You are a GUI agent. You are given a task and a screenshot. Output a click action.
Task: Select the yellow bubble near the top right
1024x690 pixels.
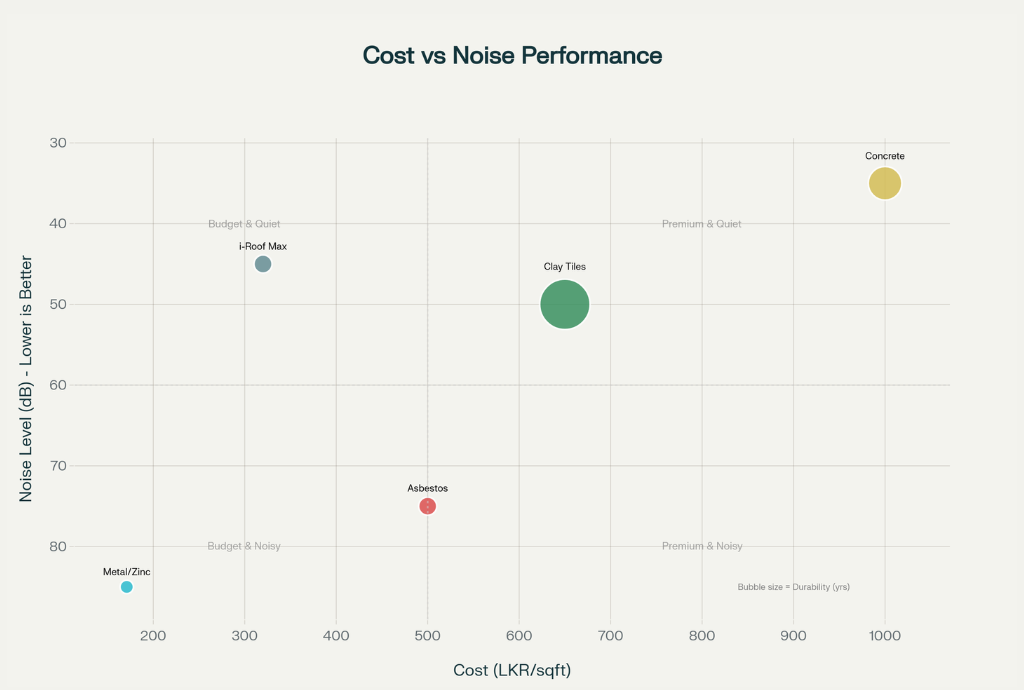[884, 183]
